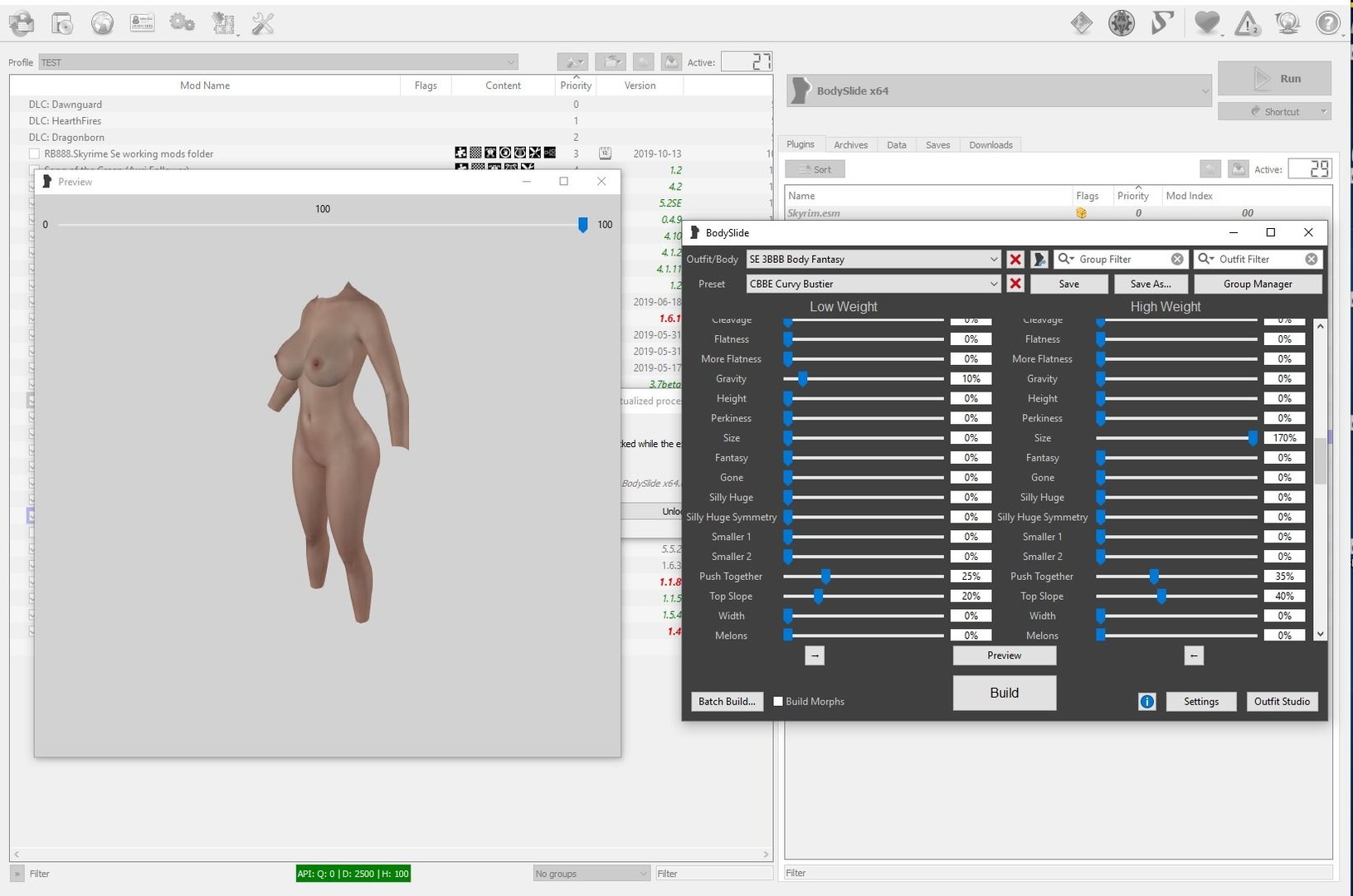
Task: Expand the BodySlide x64 executable dropdown
Action: click(x=999, y=90)
